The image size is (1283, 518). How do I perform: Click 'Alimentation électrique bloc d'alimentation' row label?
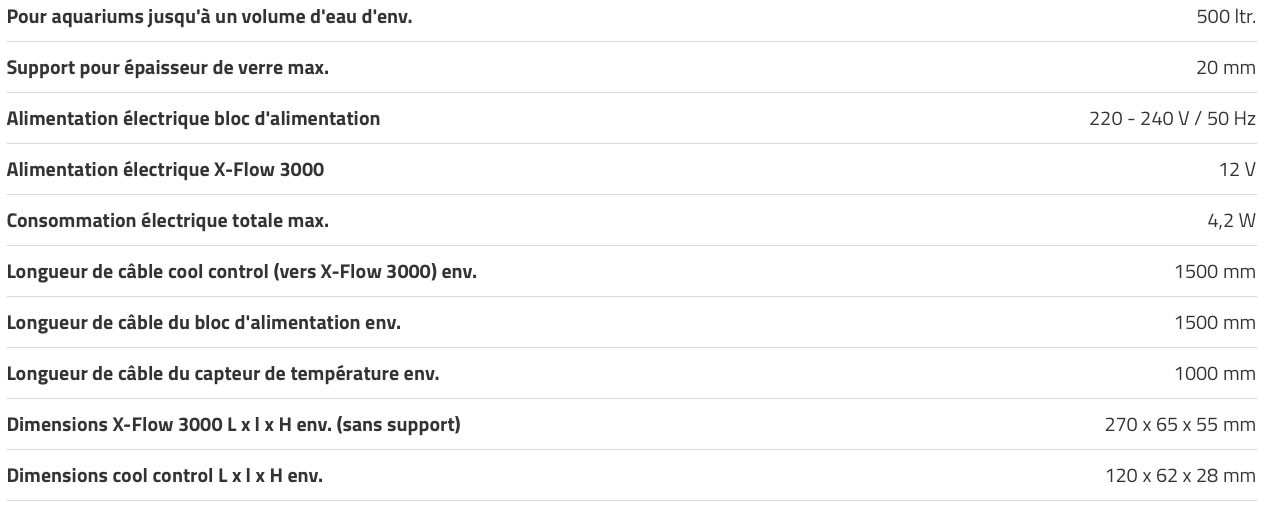click(x=193, y=119)
